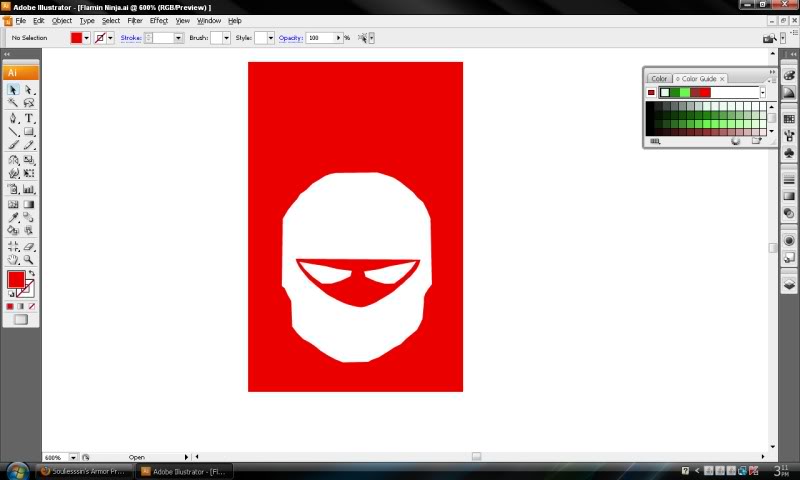Open the Symbols panel club icon
Screen dimensions: 800x480
pyautogui.click(x=789, y=153)
